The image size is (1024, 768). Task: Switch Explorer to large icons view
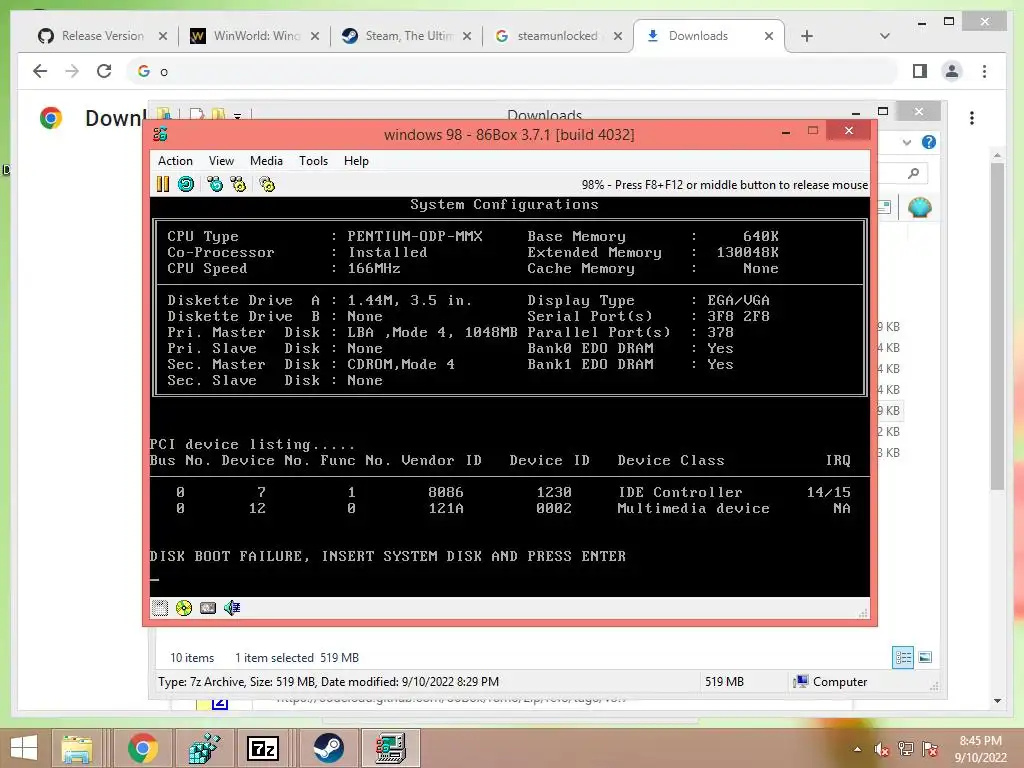pos(925,658)
